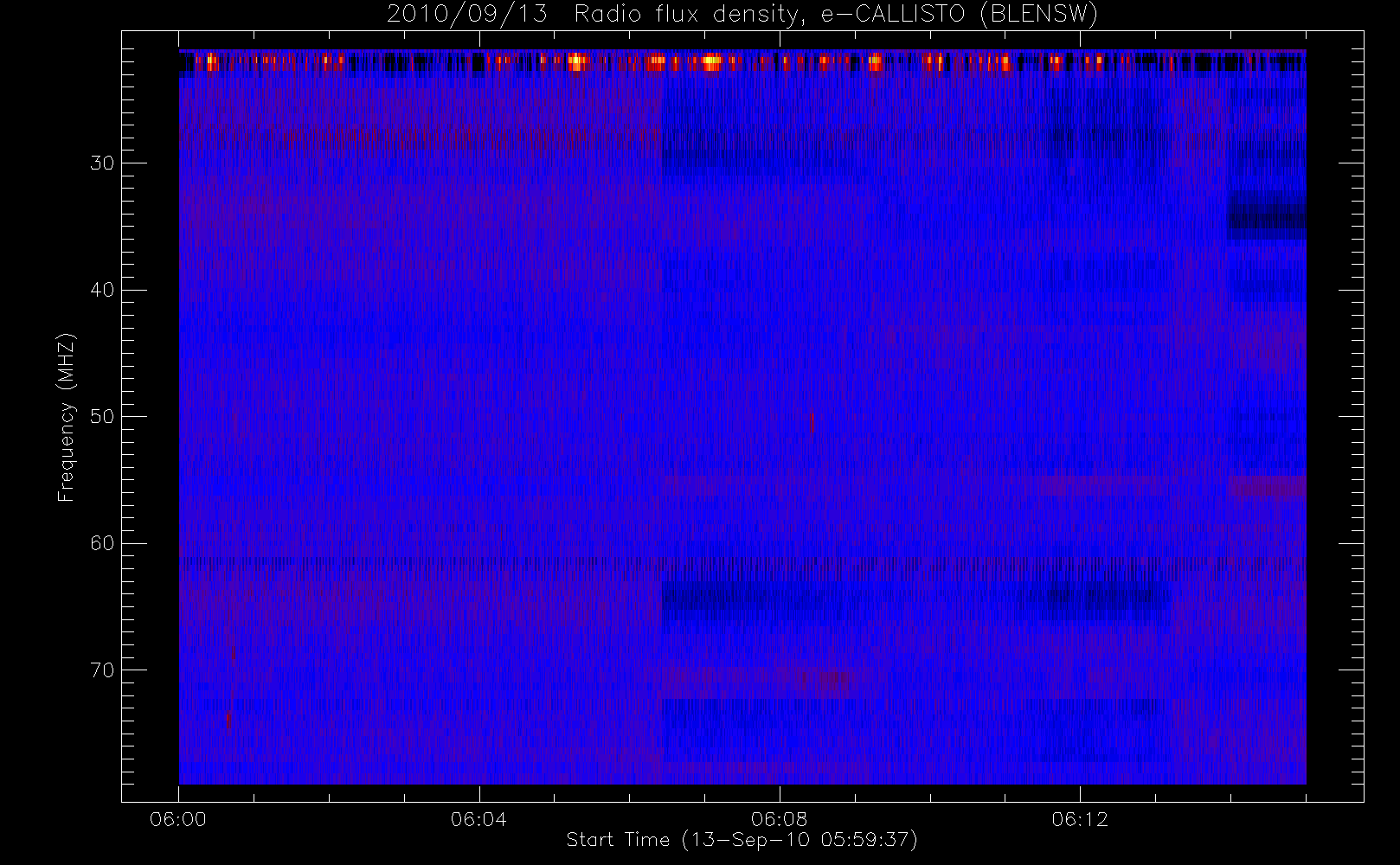Click the plot title showing e-CALLISTO (BLENSW)

(742, 15)
